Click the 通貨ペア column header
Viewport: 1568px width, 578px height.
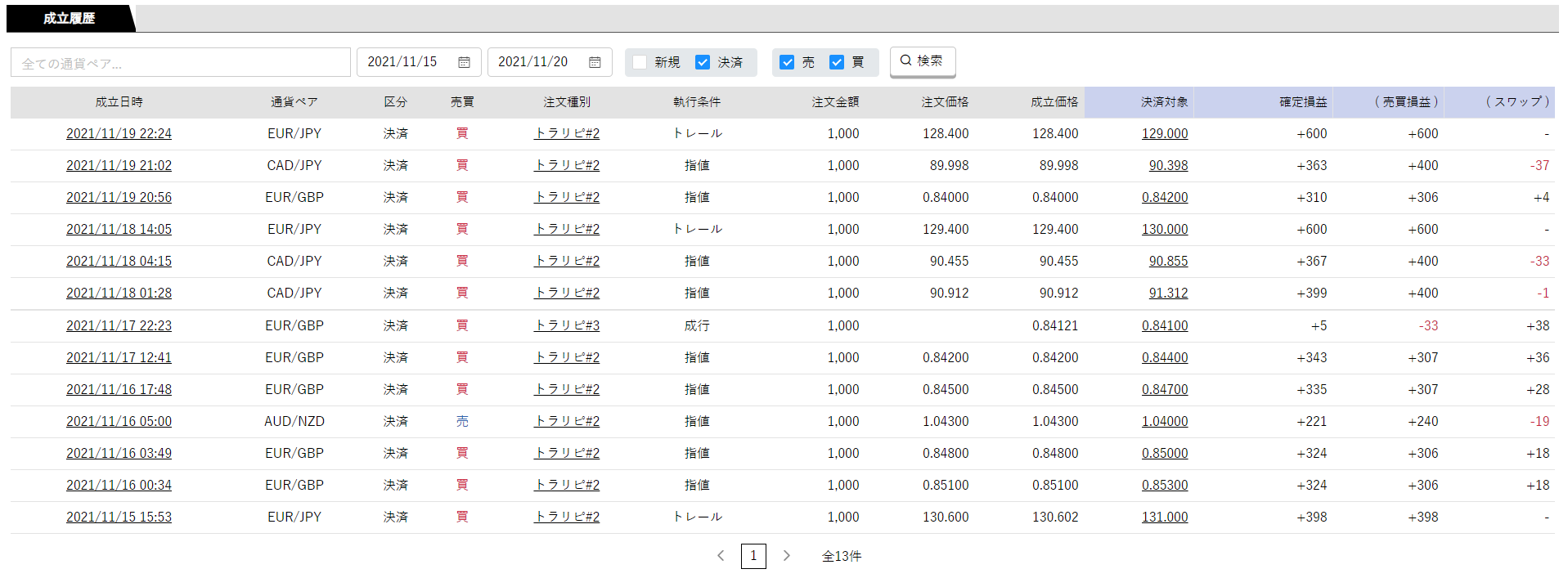pyautogui.click(x=294, y=102)
